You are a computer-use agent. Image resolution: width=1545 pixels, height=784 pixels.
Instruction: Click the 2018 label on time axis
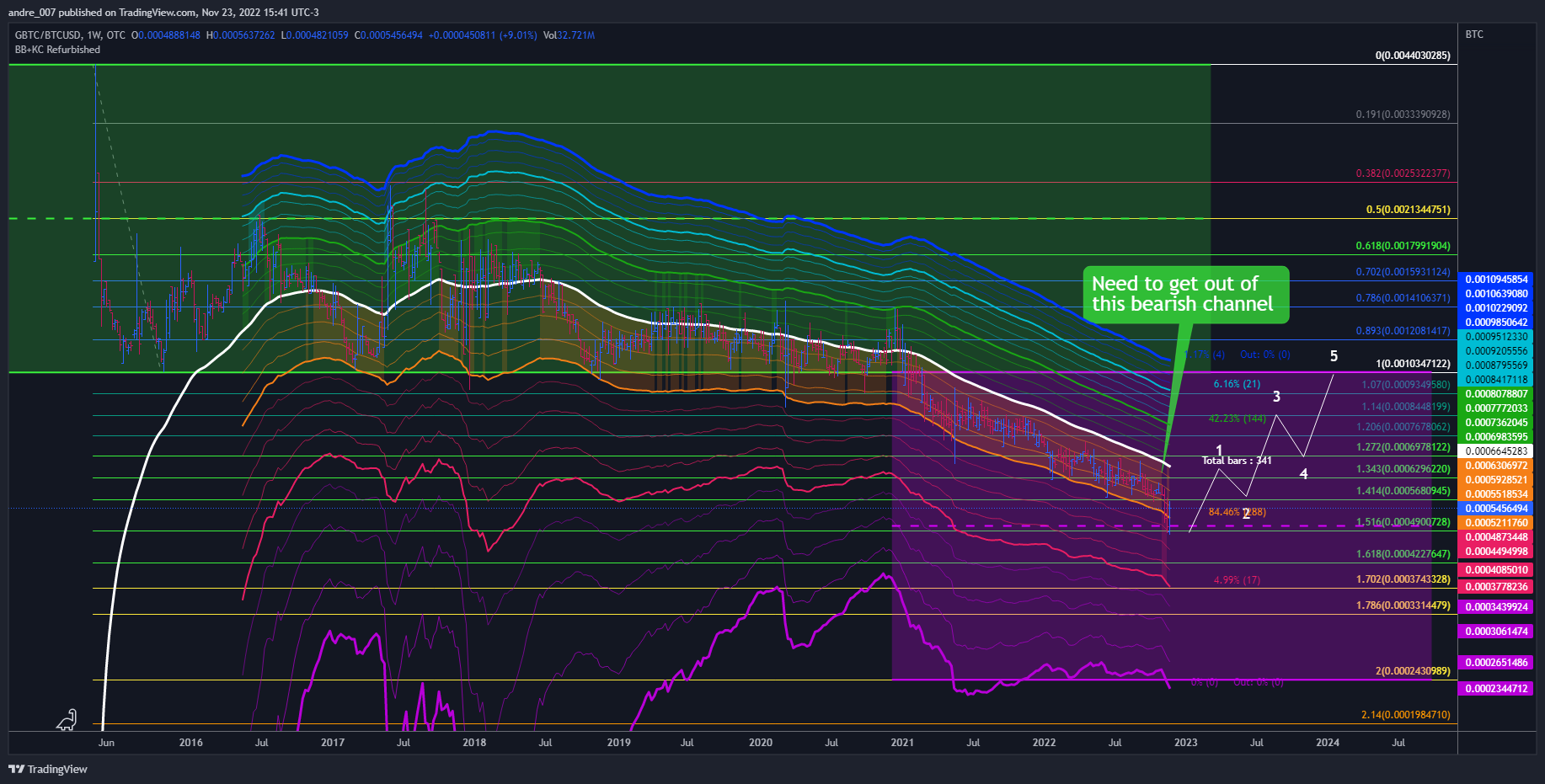click(x=474, y=743)
